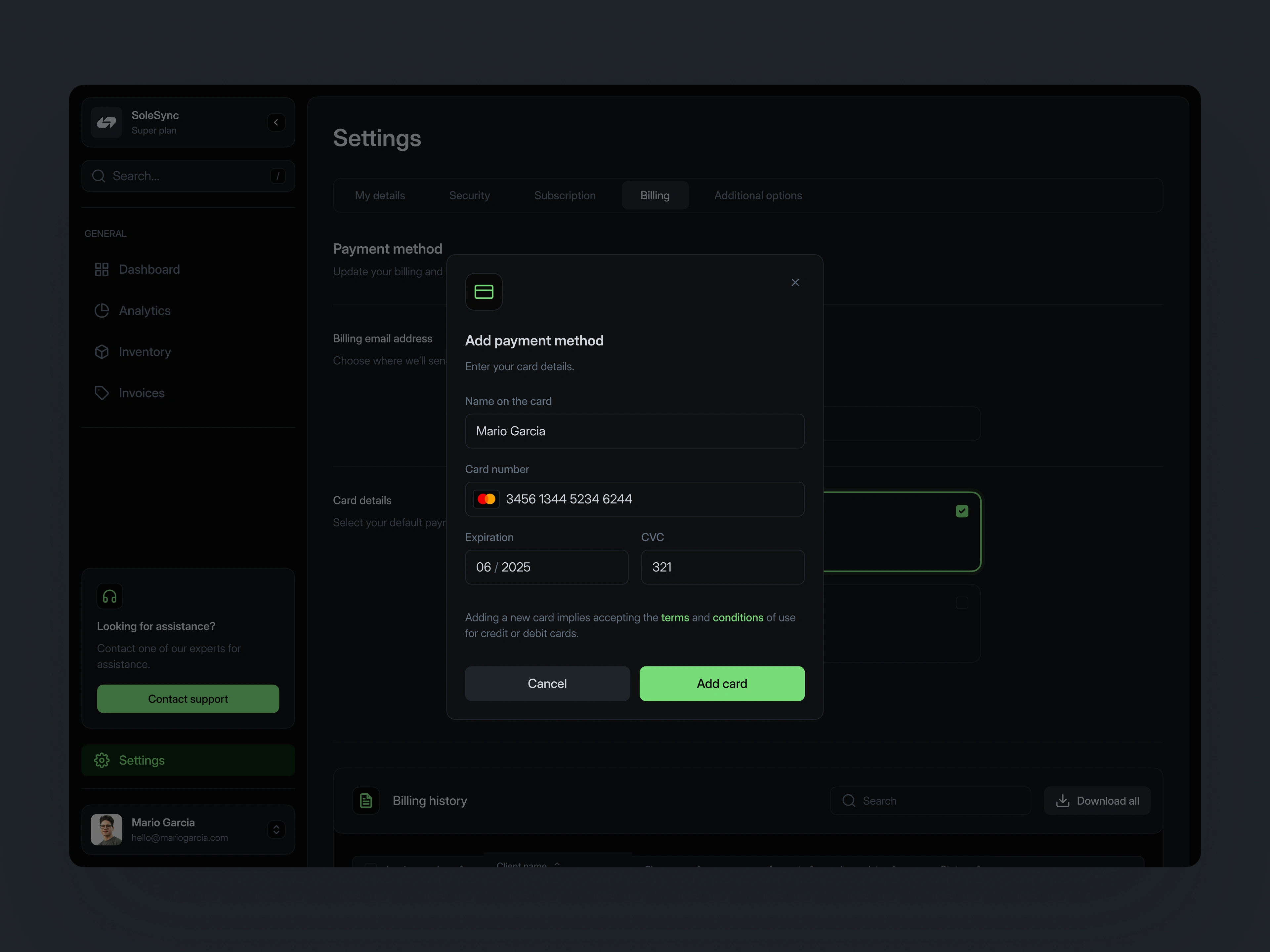
Task: Click the Billing history document icon
Action: click(366, 801)
